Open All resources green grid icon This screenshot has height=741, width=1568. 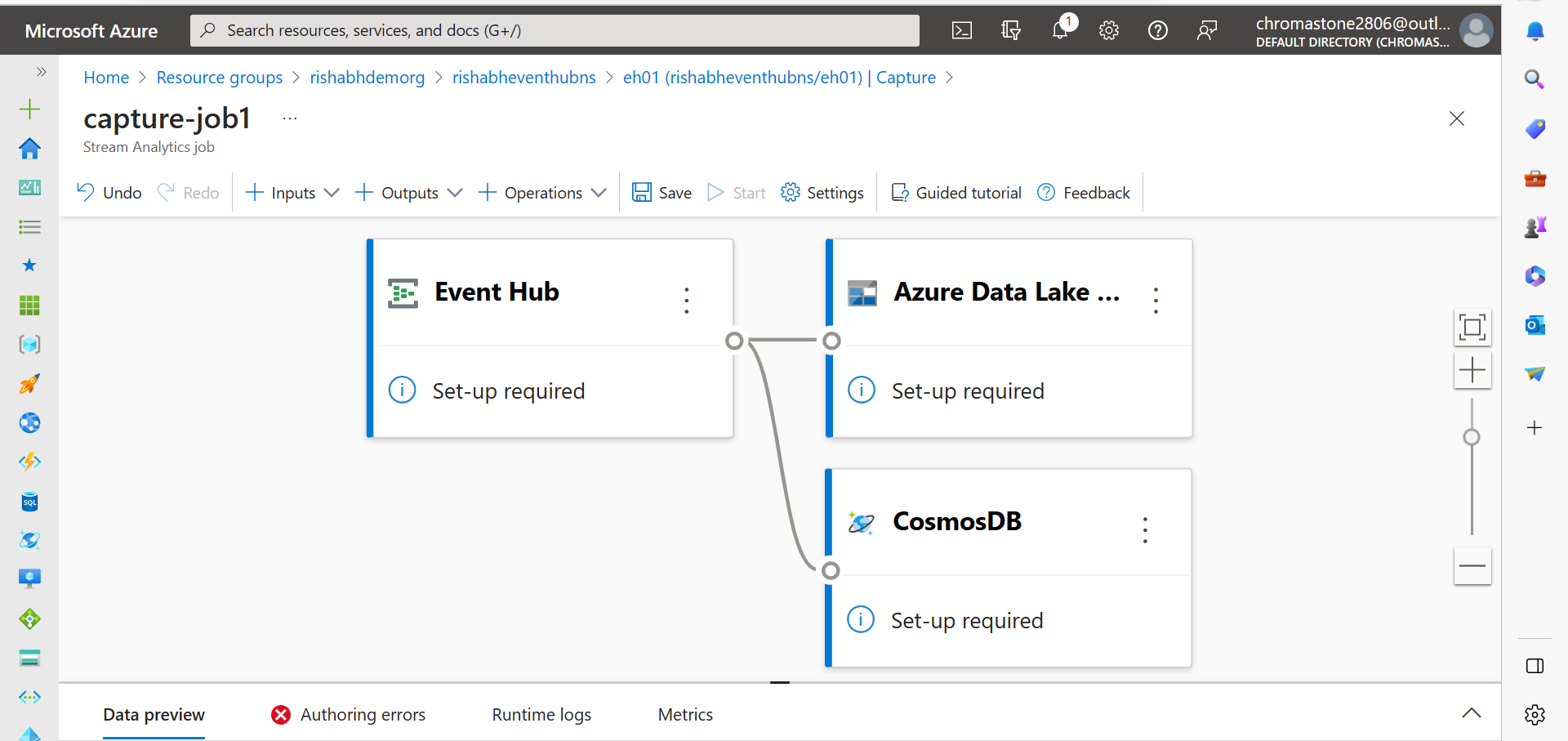click(x=29, y=306)
